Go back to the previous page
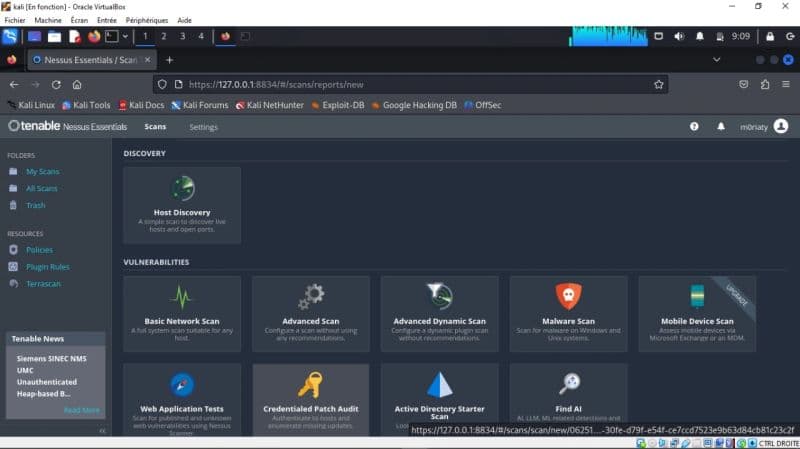800x449 pixels. click(x=14, y=85)
